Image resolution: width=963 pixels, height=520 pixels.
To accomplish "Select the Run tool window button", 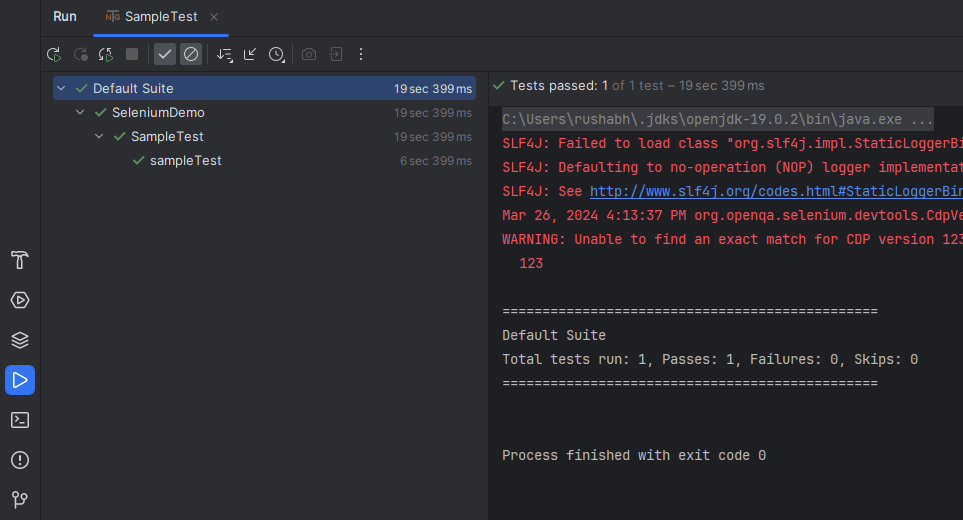I will pyautogui.click(x=20, y=380).
